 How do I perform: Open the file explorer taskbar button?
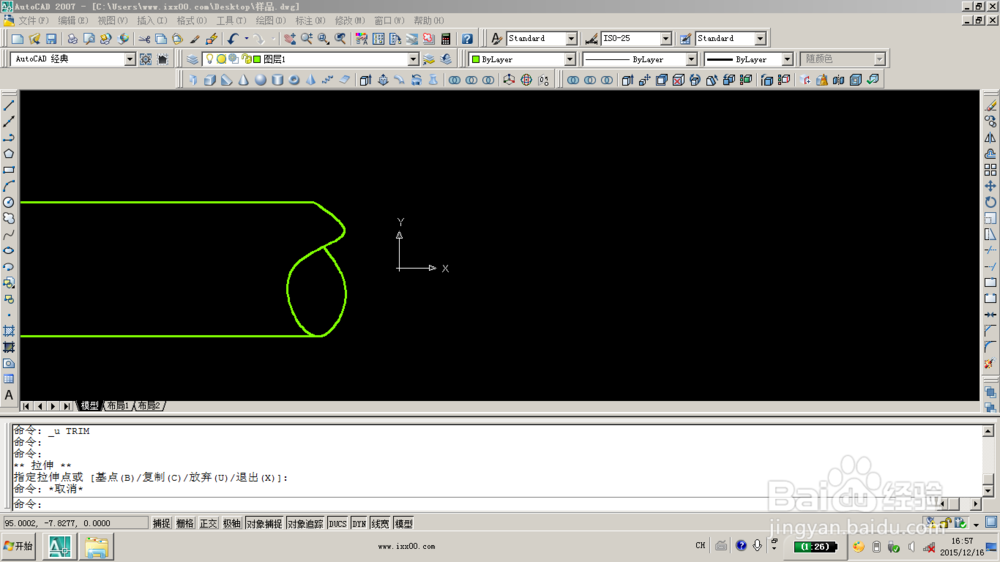(x=96, y=547)
